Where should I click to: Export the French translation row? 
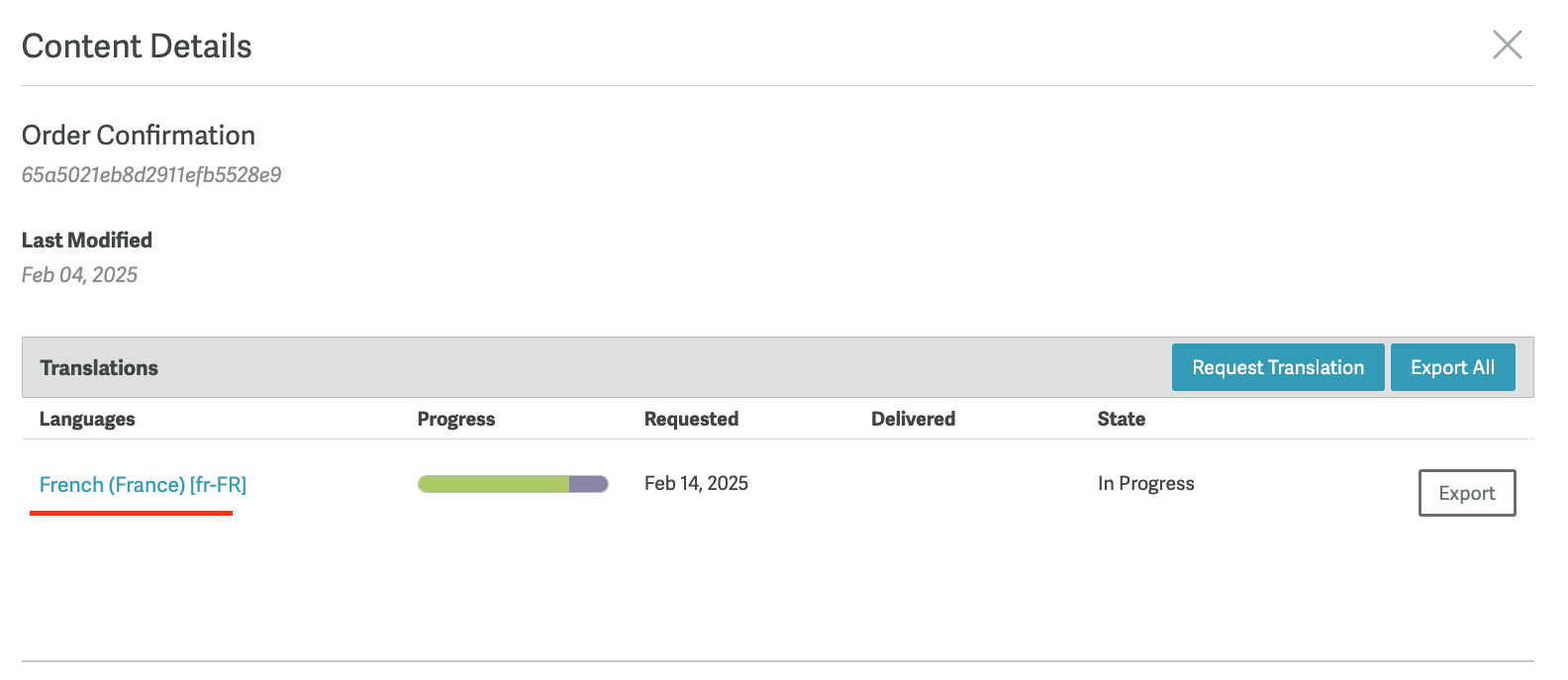coord(1467,493)
